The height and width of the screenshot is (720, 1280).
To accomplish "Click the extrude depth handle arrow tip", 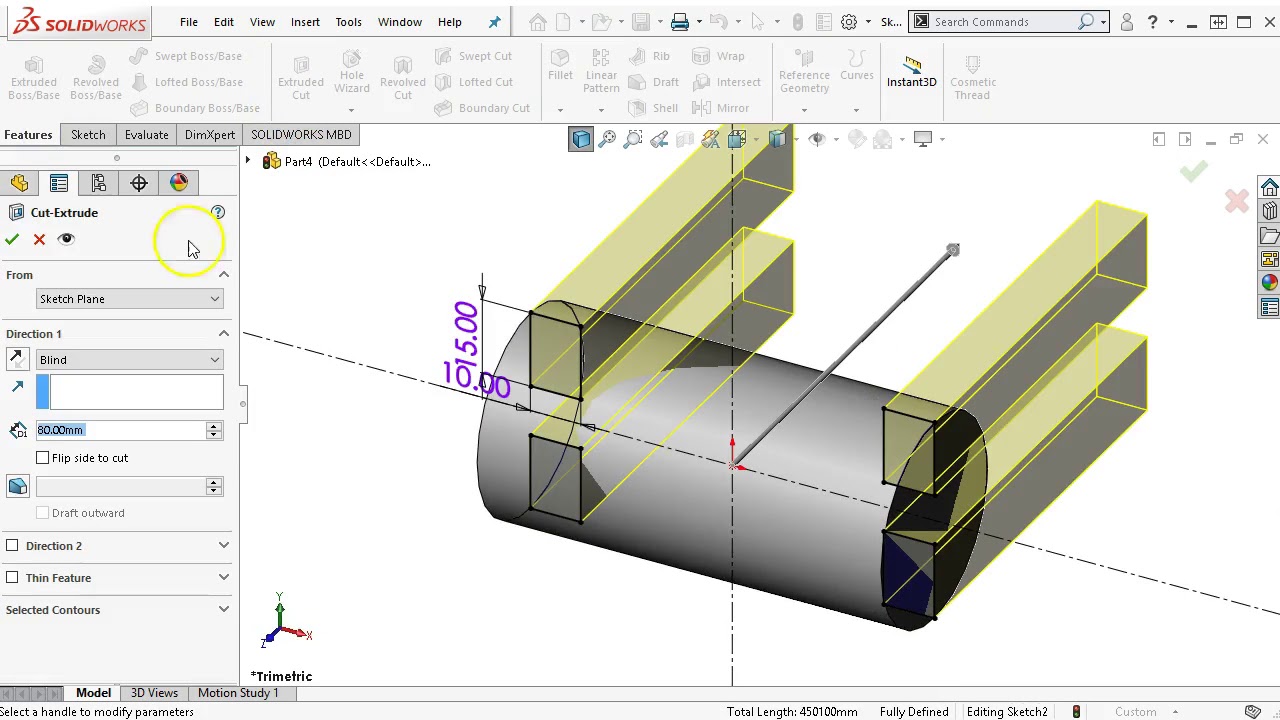I will pyautogui.click(x=952, y=250).
